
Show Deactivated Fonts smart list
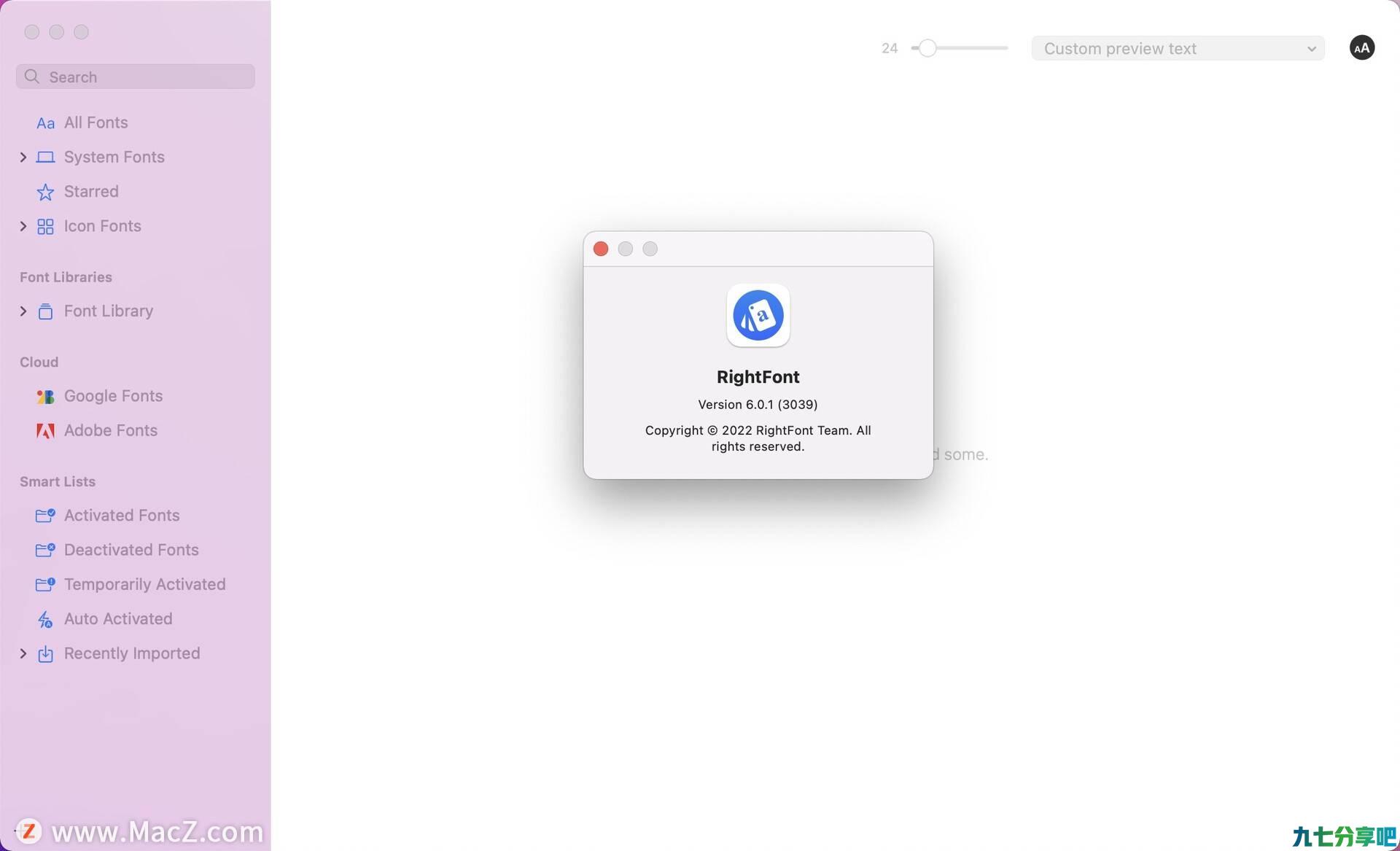(x=131, y=550)
